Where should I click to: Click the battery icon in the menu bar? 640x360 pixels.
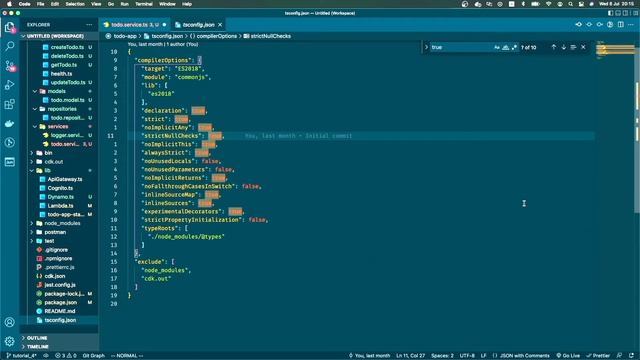(535, 4)
